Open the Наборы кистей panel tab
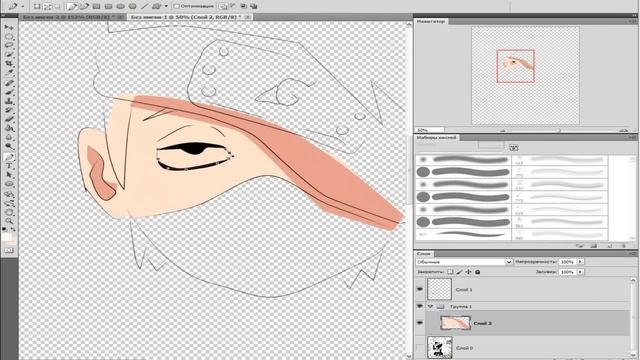The height and width of the screenshot is (360, 640). click(436, 138)
